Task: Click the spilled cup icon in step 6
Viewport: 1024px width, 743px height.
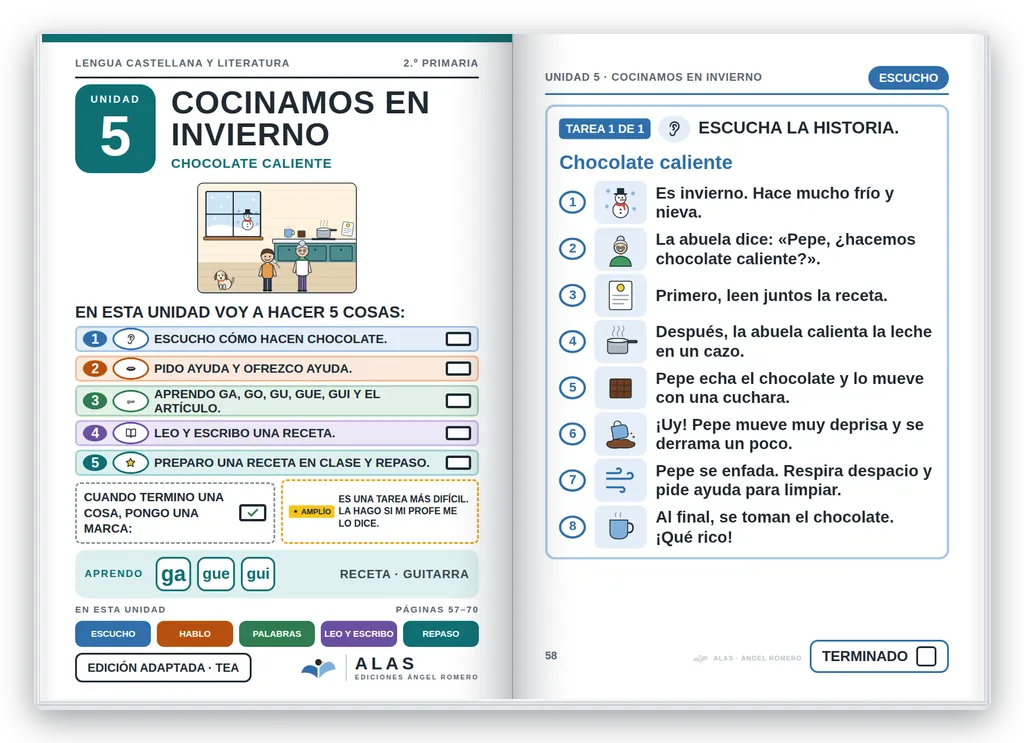Action: coord(620,434)
